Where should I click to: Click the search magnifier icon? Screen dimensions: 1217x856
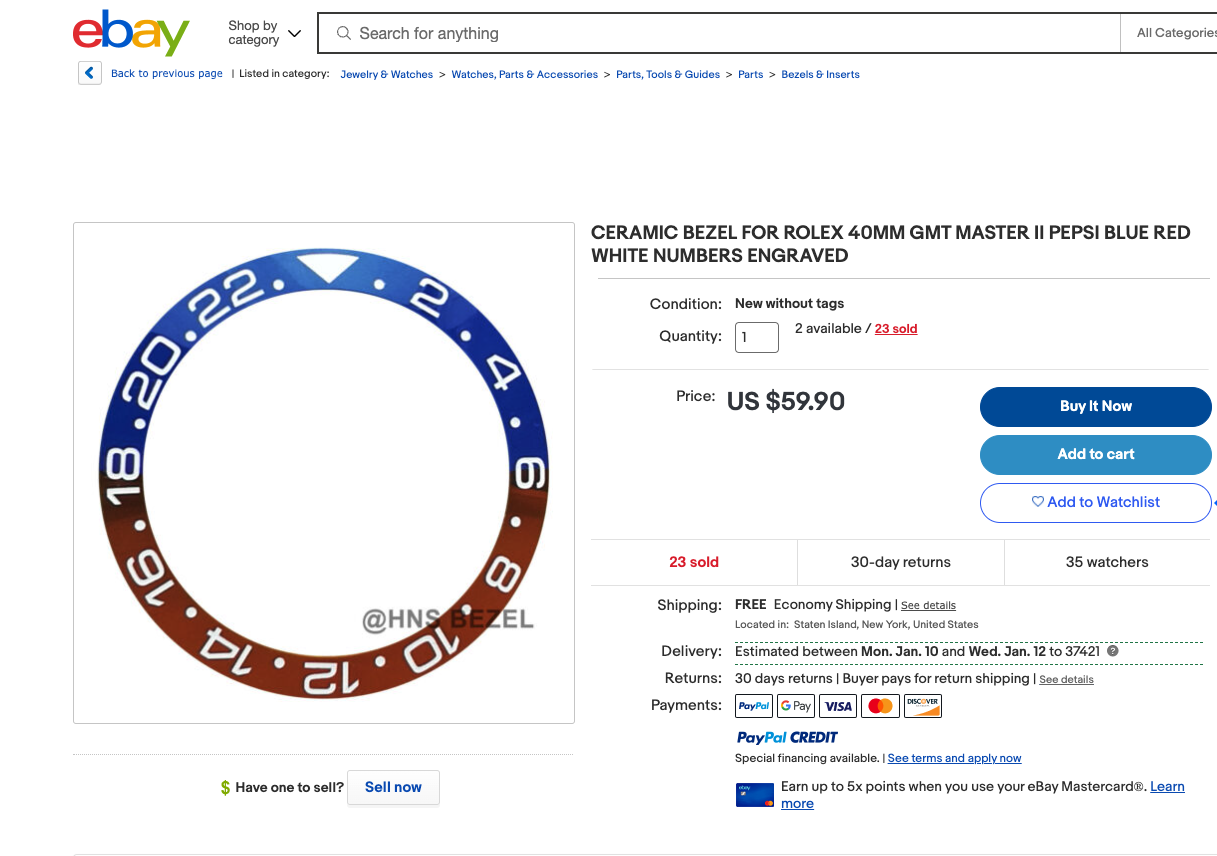coord(344,33)
